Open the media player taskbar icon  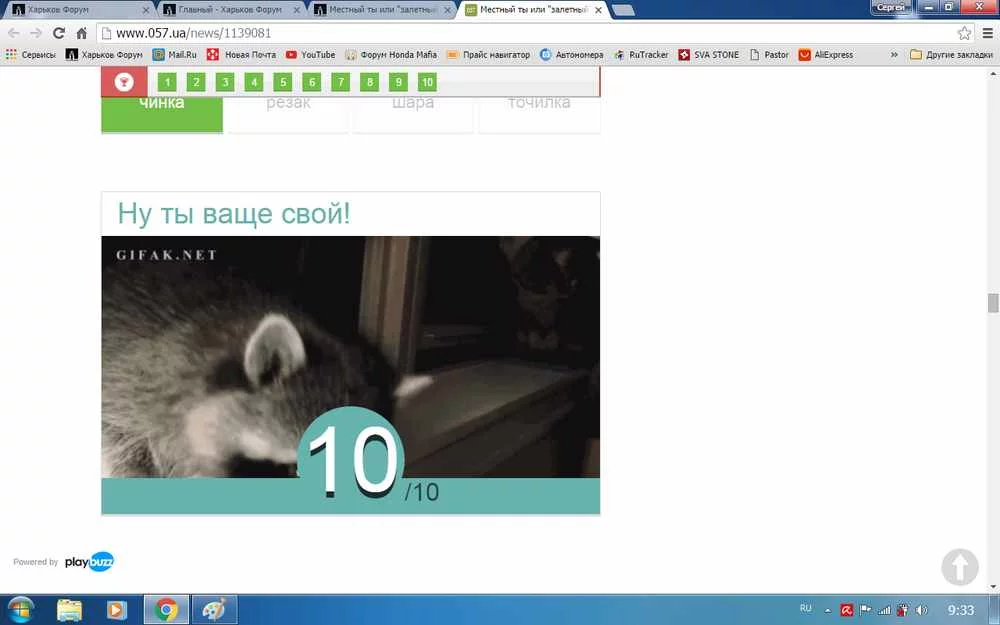117,610
